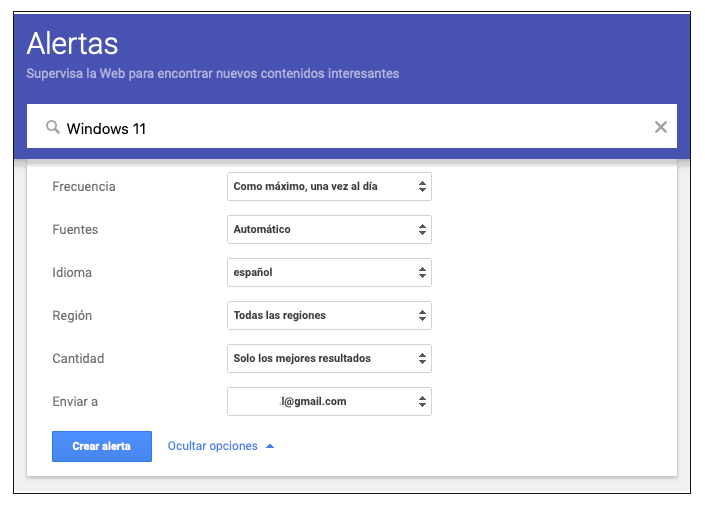705x505 pixels.
Task: Choose a region from Todas las regiones dropdown
Action: [x=329, y=316]
